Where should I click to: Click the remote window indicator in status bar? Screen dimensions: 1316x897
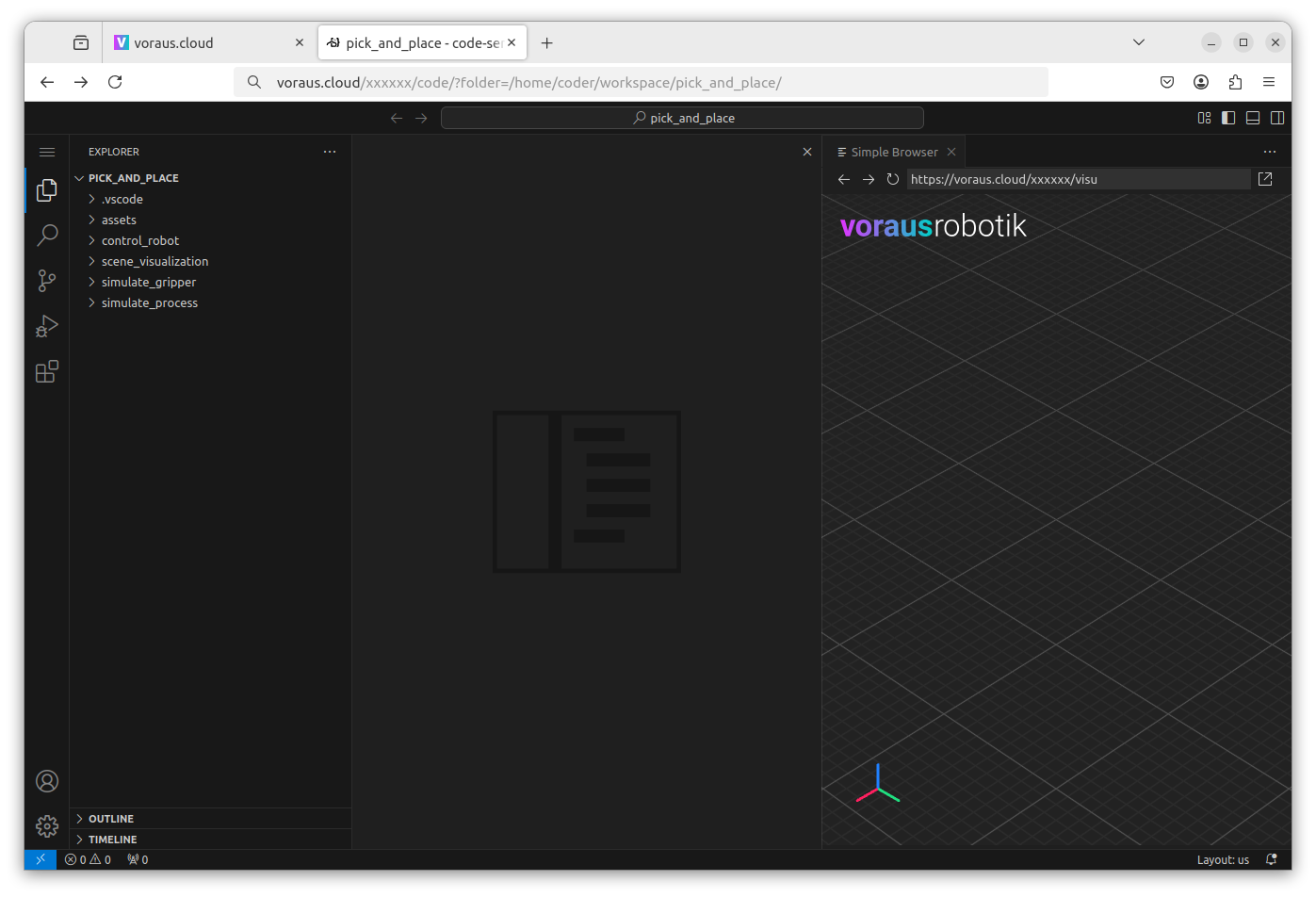[x=41, y=859]
